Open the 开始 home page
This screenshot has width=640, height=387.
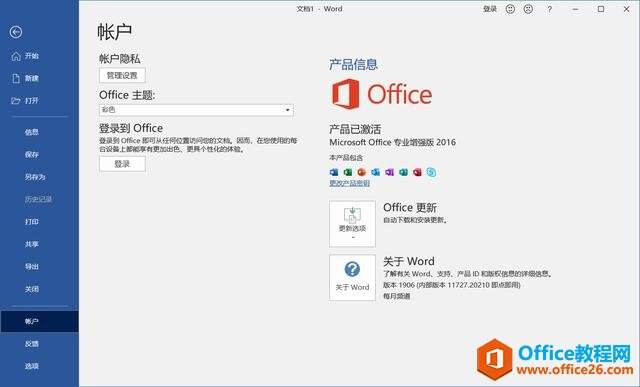tap(25, 56)
